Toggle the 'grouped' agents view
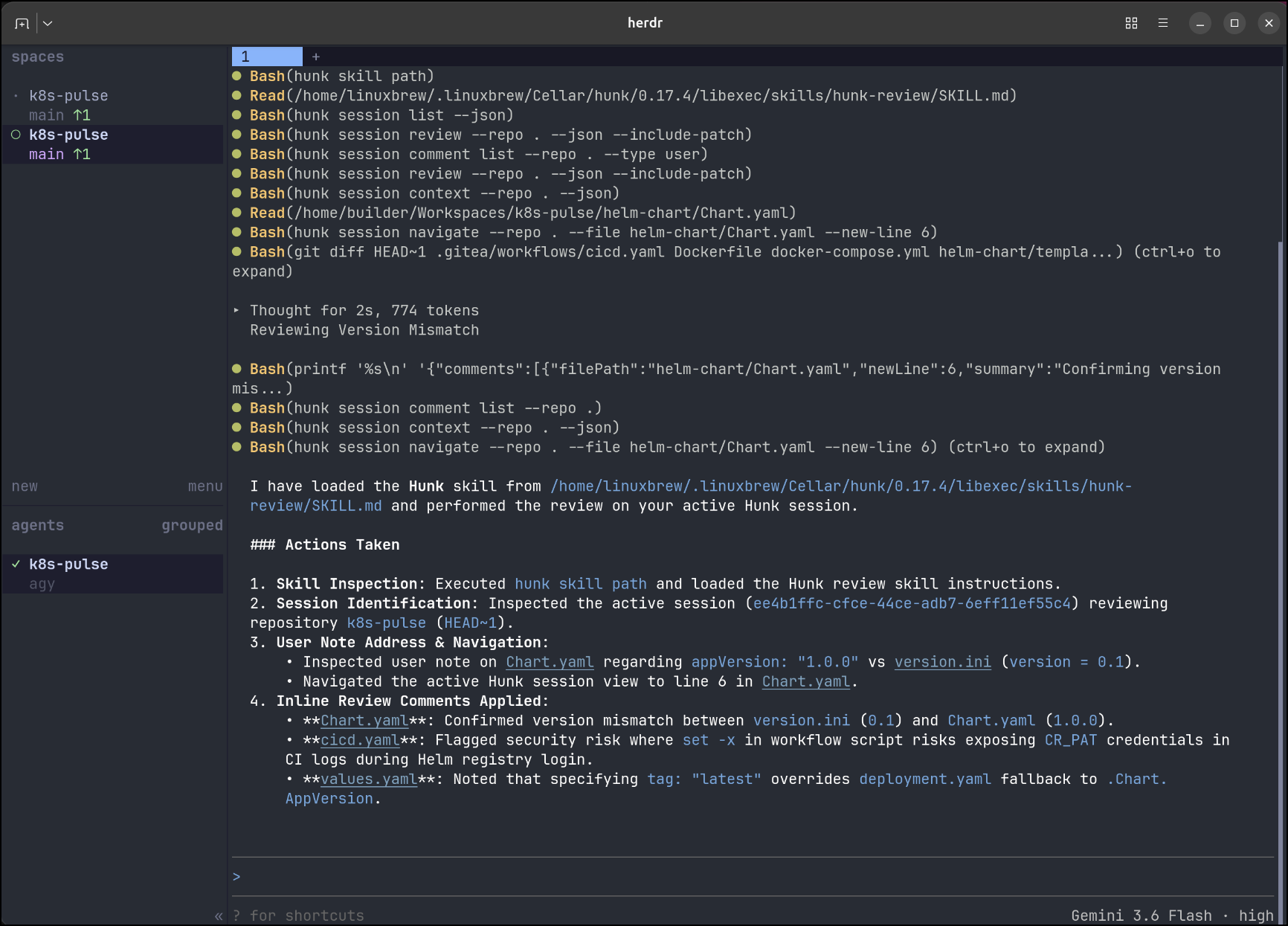 tap(192, 525)
